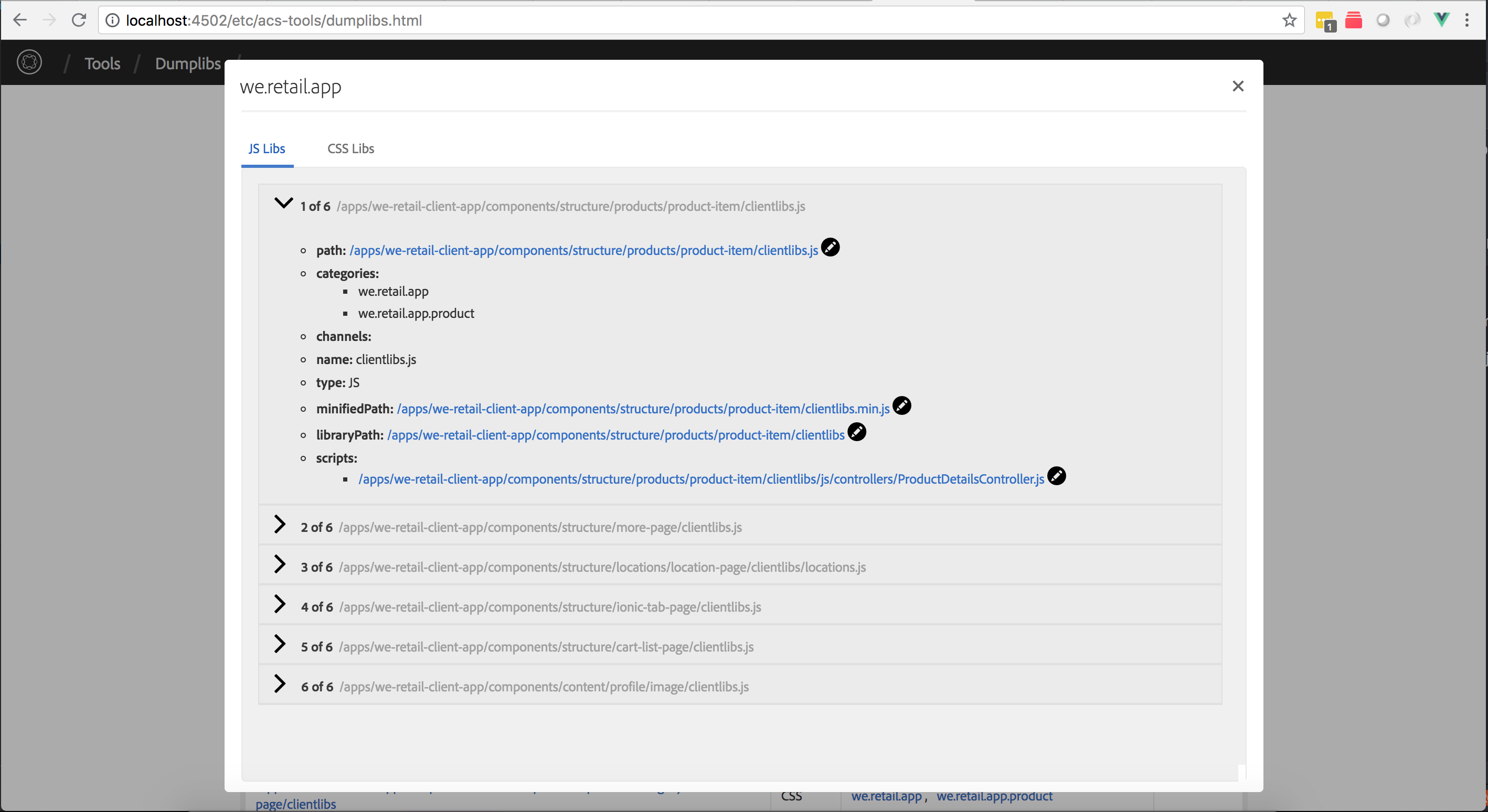Click we.retail.app link in background table
The image size is (1488, 812).
pos(886,796)
